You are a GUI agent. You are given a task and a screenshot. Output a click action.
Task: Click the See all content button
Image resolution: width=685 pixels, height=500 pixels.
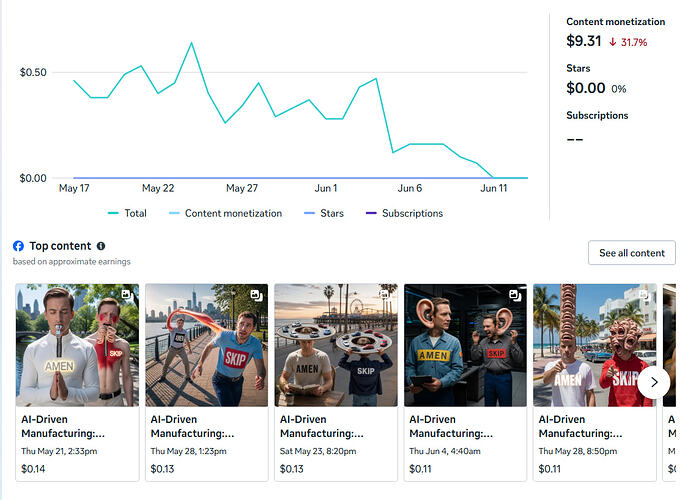click(x=632, y=253)
